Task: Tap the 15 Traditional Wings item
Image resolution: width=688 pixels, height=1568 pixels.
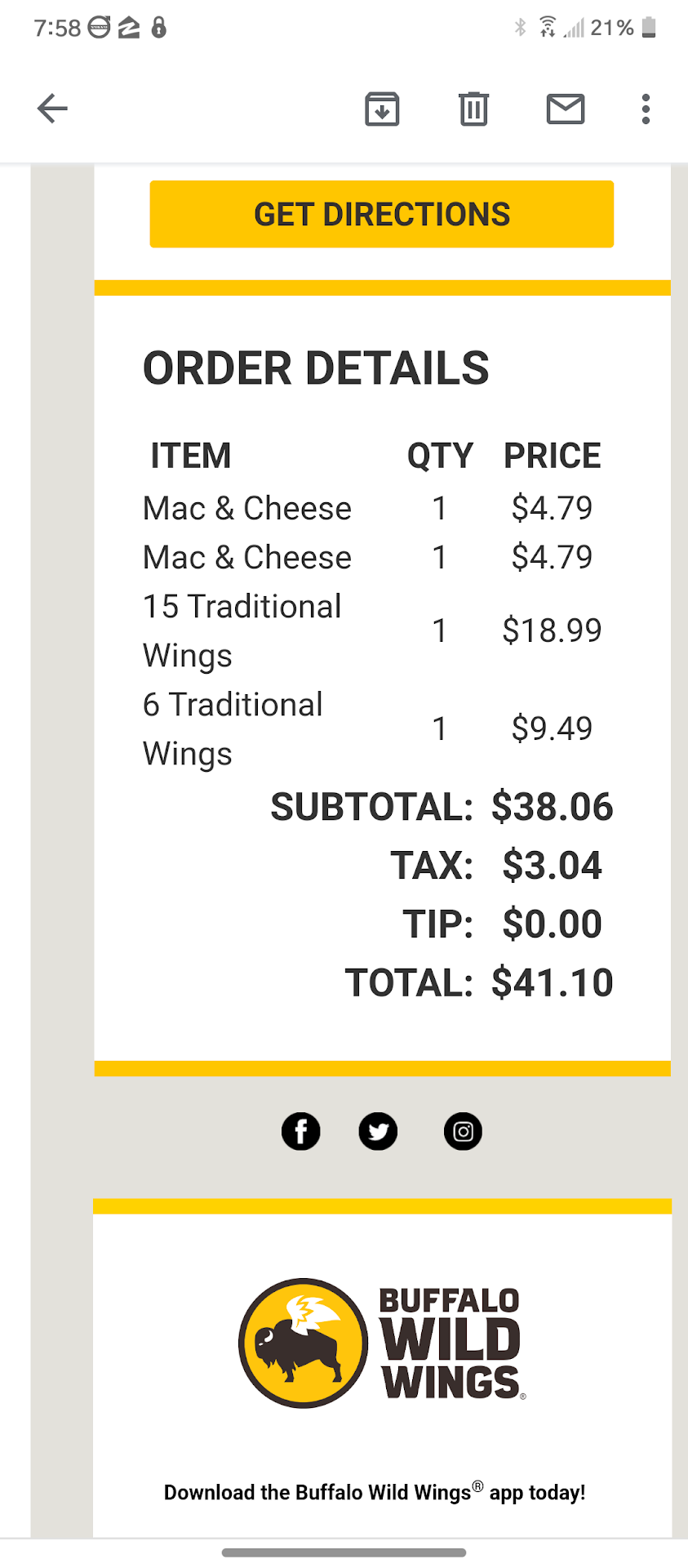Action: point(242,630)
